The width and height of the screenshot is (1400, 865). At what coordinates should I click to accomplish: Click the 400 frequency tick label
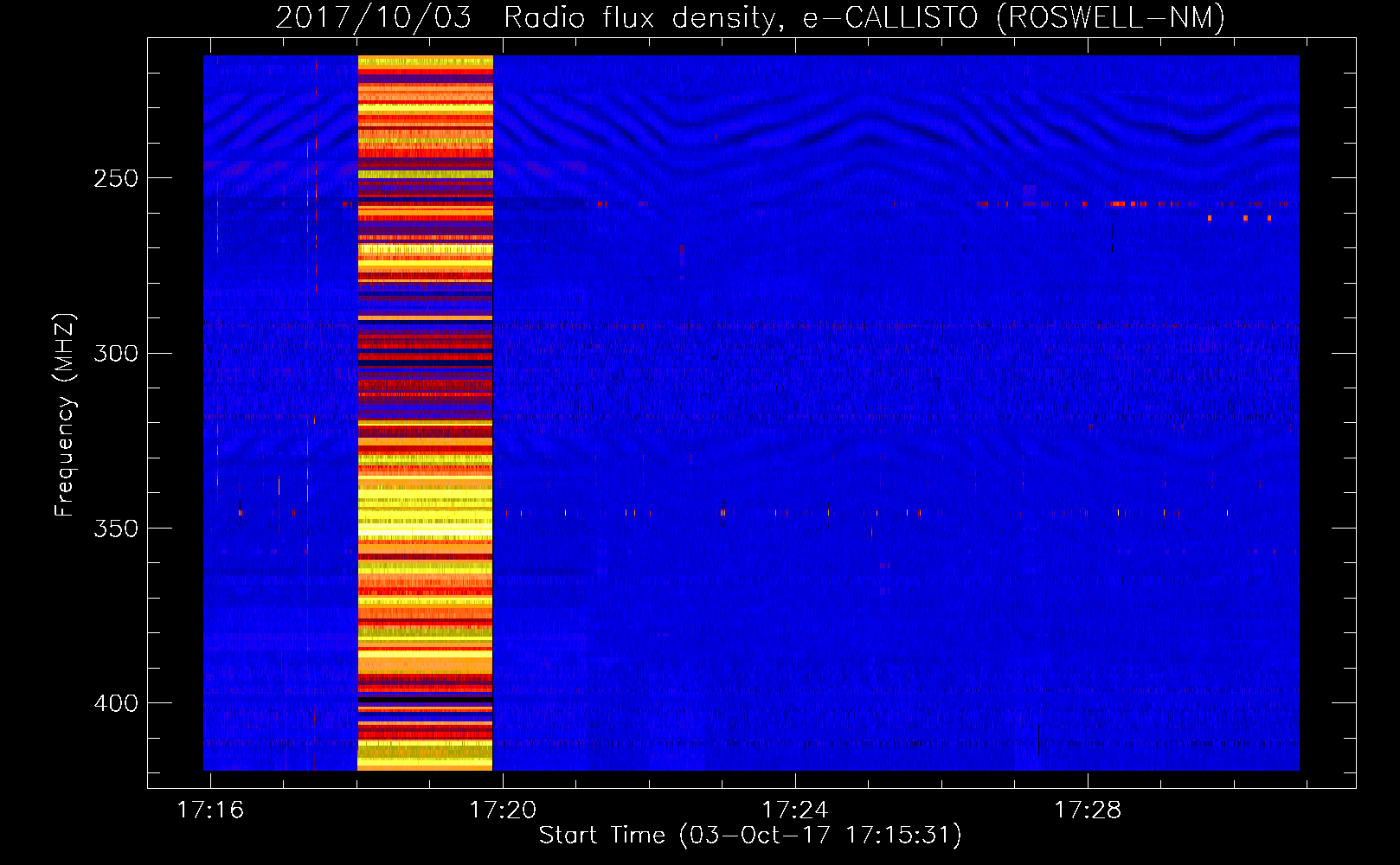point(116,703)
